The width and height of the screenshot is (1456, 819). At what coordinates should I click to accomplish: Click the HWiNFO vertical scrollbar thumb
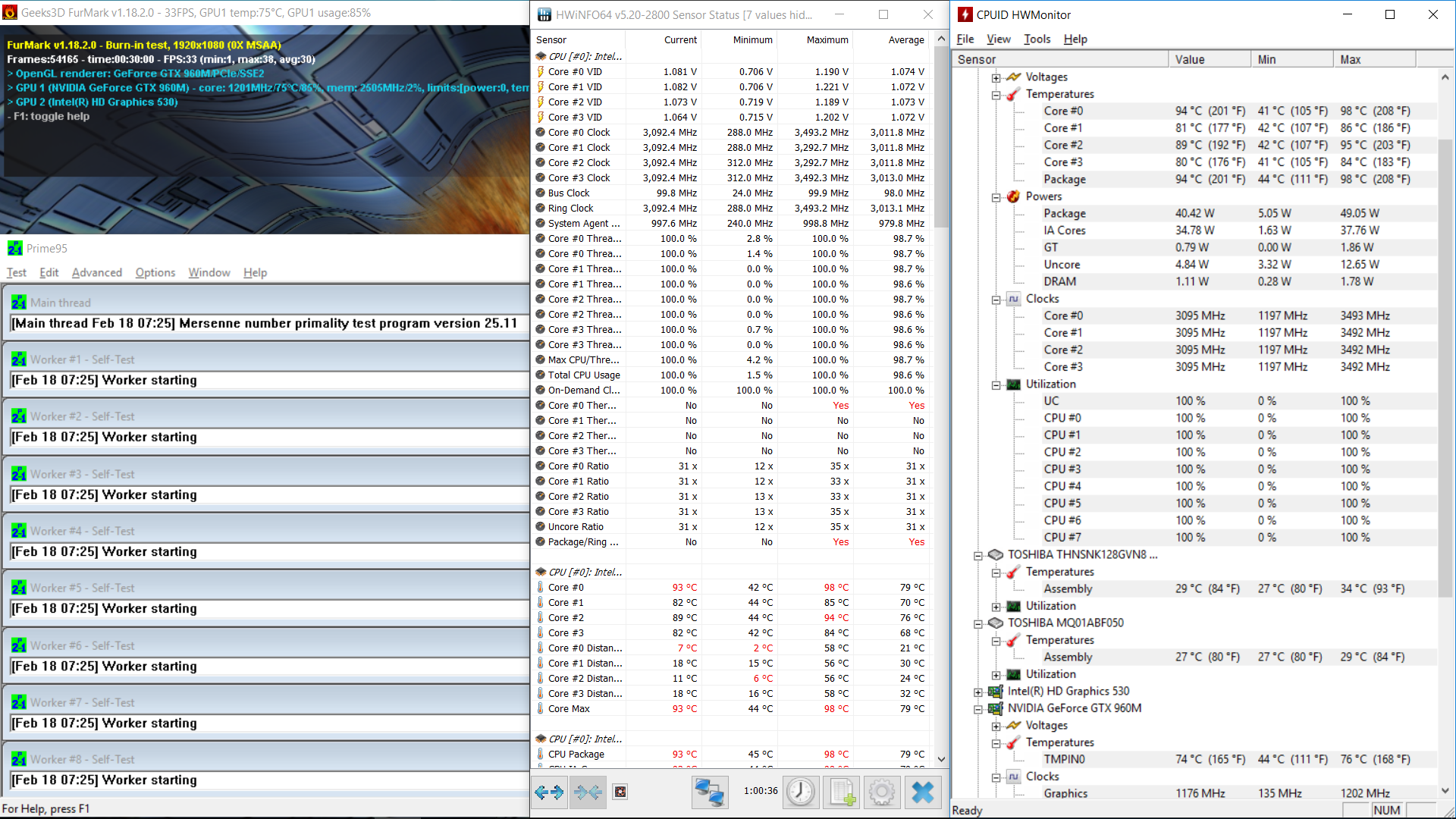point(941,136)
